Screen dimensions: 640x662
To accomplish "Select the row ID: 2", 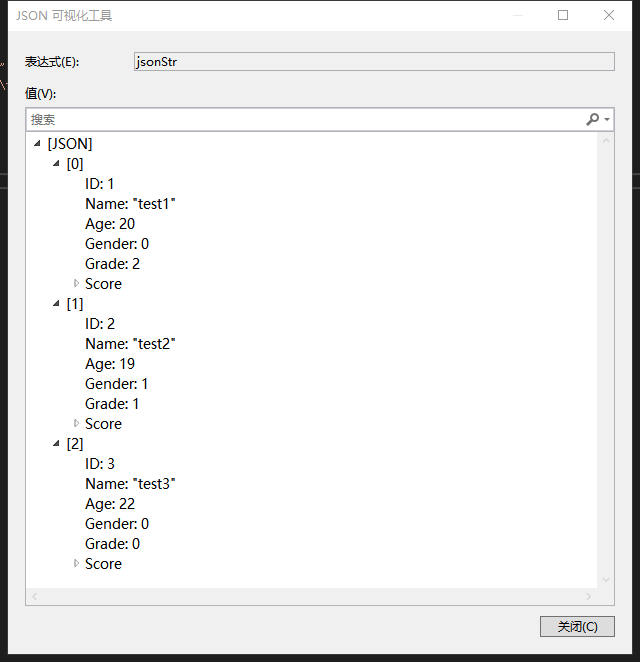I will click(100, 324).
